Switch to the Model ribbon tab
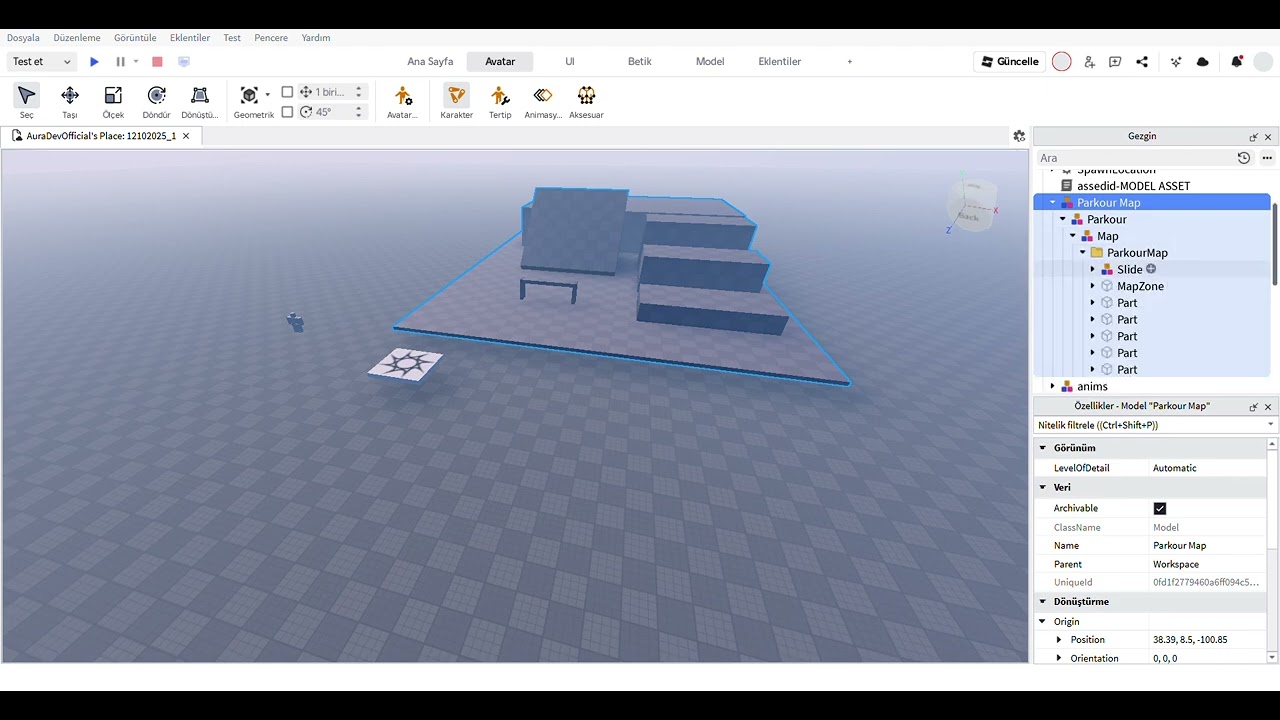 pyautogui.click(x=710, y=62)
